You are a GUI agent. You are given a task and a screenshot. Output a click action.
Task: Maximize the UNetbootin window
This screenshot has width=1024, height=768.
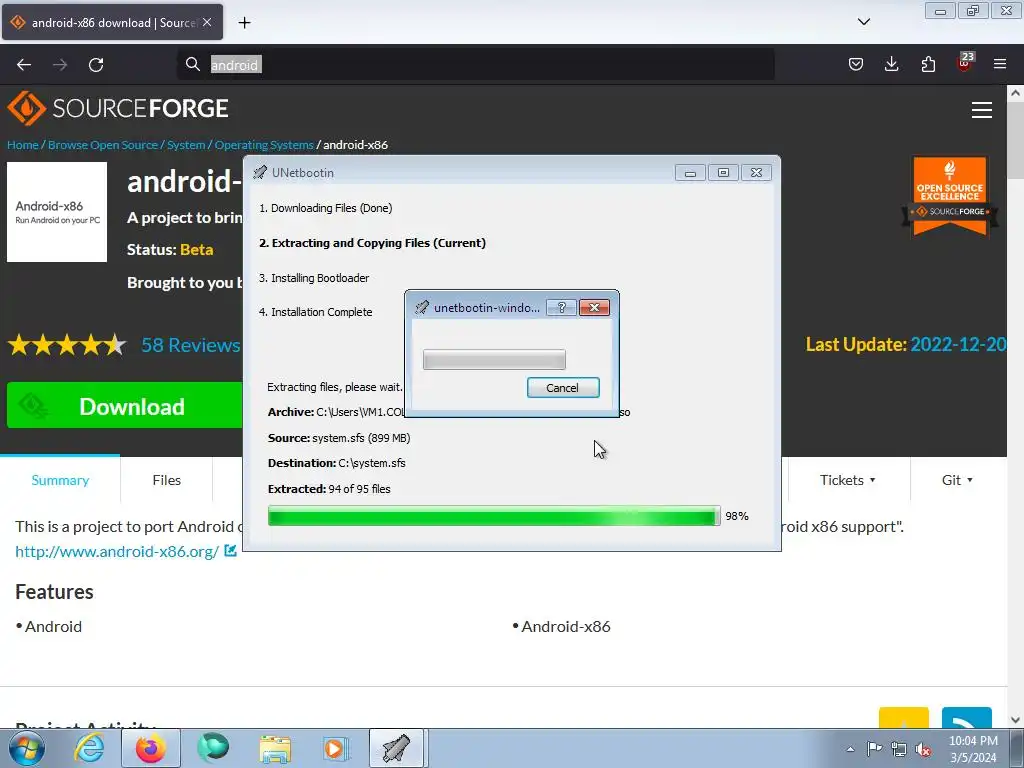coord(723,173)
